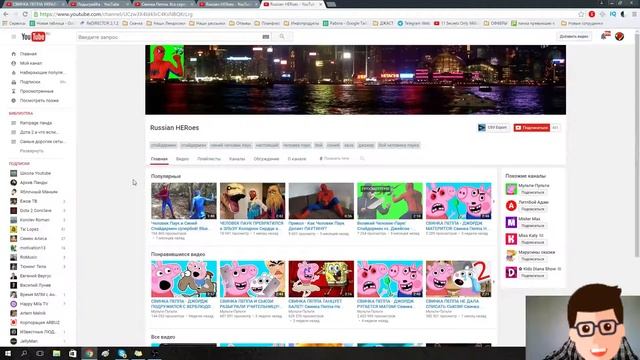The image size is (640, 360).
Task: Open the notifications bell icon
Action: [605, 36]
